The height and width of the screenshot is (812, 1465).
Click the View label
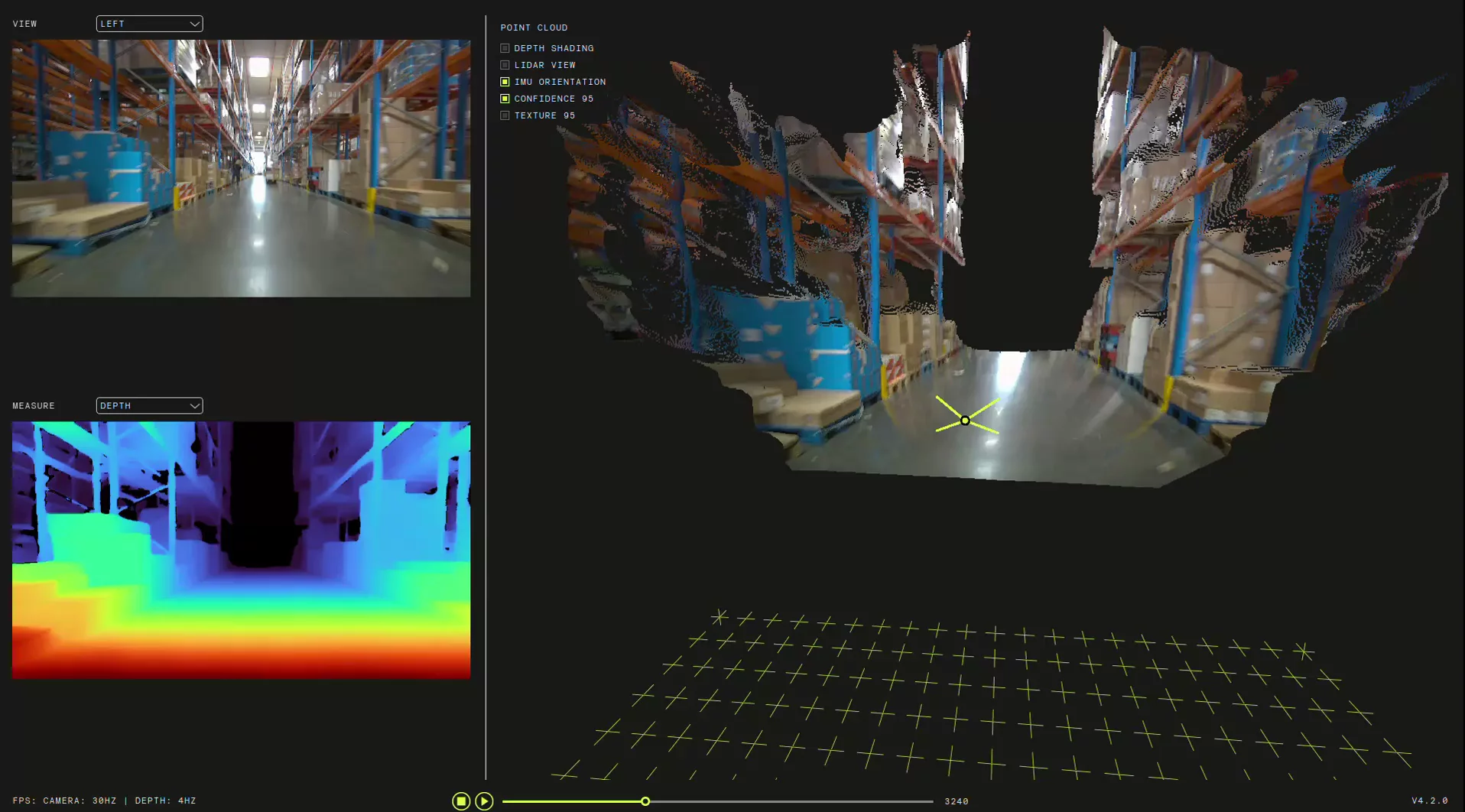[x=24, y=24]
